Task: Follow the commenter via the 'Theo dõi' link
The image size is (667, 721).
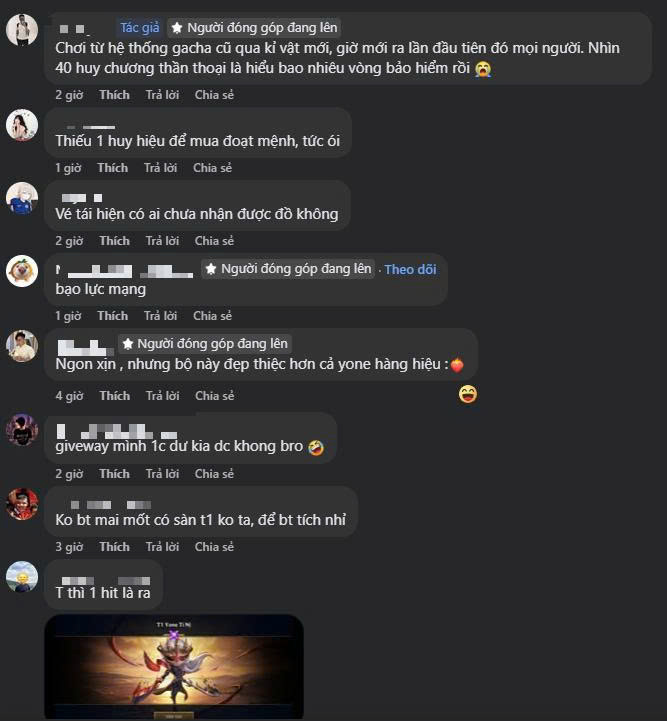Action: coord(410,269)
